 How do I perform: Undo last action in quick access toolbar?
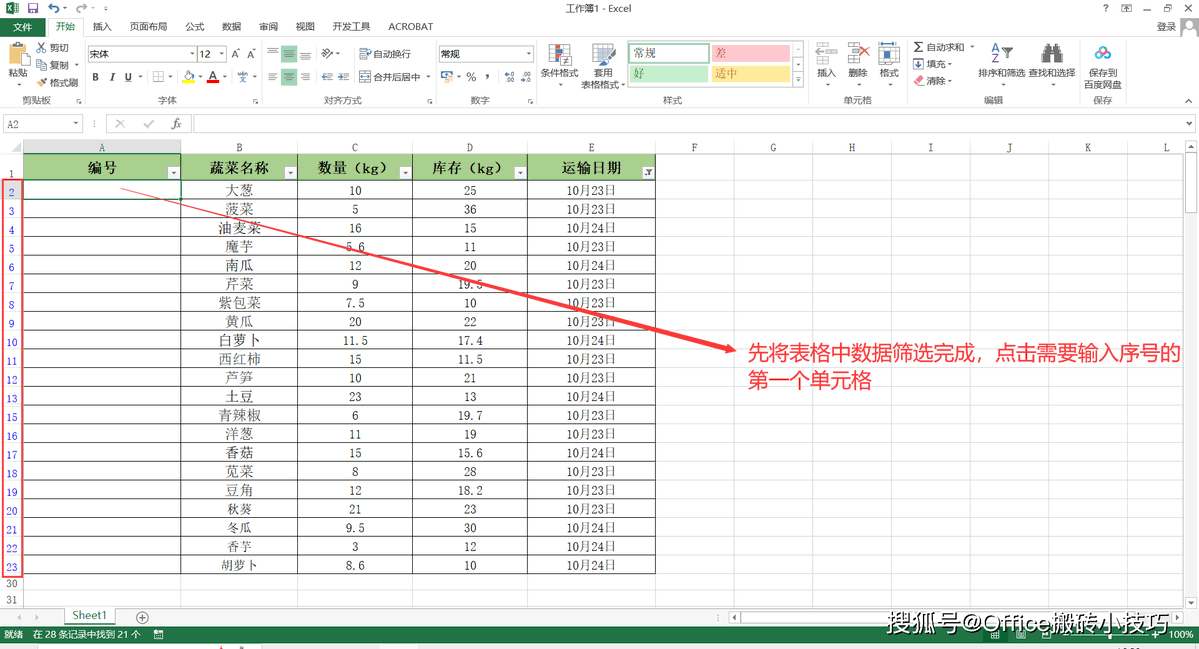tap(53, 8)
